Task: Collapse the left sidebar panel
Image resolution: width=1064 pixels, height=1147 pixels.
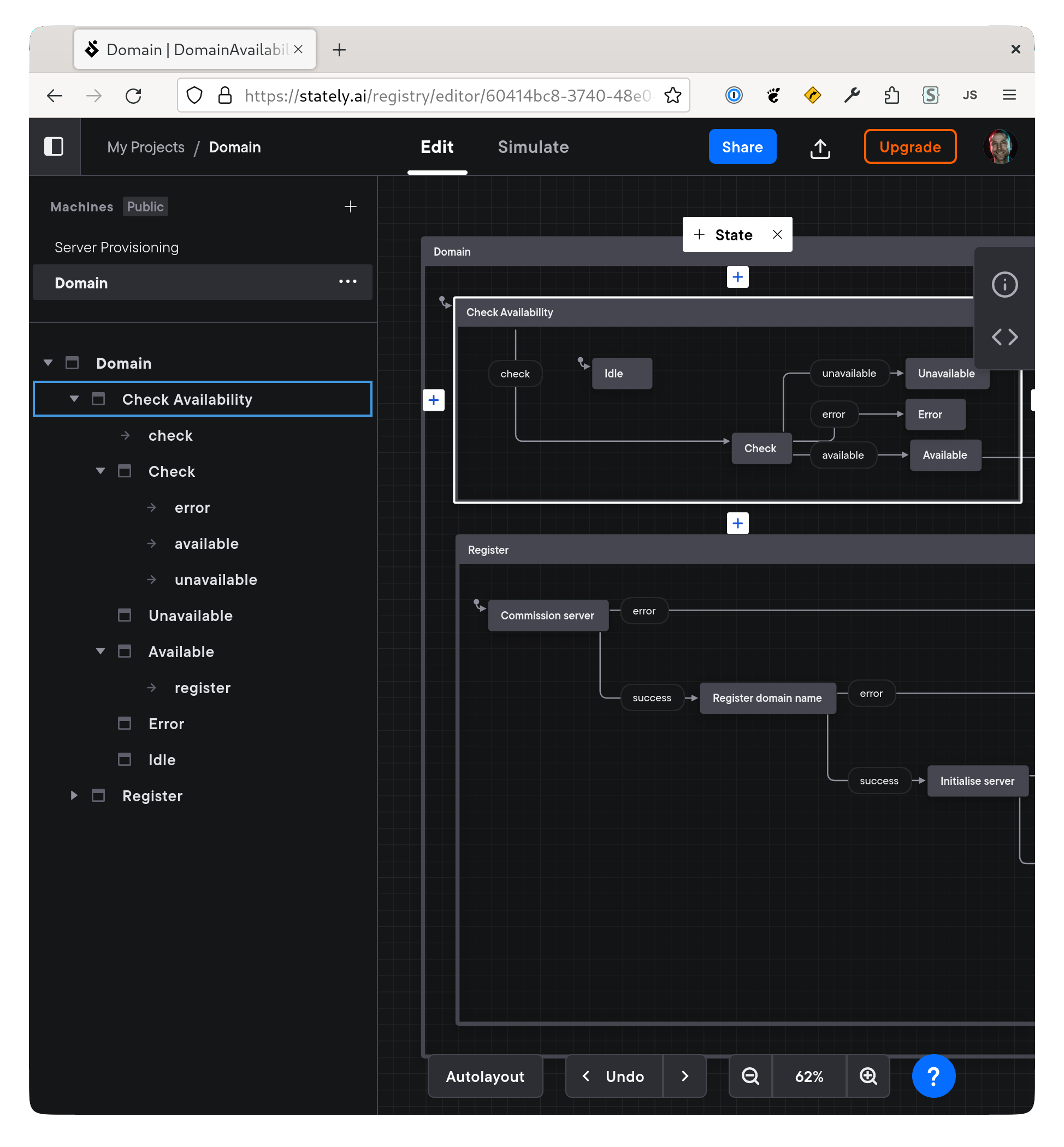Action: click(54, 147)
